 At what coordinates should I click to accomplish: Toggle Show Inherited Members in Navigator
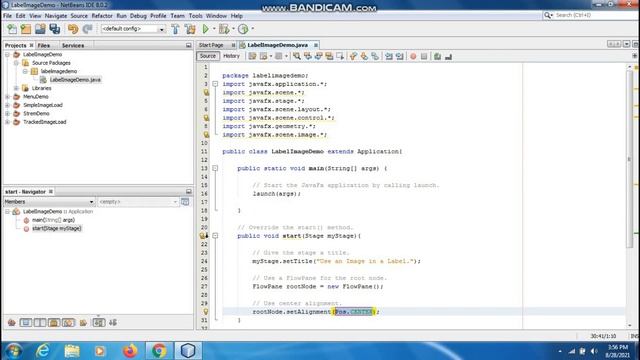pyautogui.click(x=11, y=322)
